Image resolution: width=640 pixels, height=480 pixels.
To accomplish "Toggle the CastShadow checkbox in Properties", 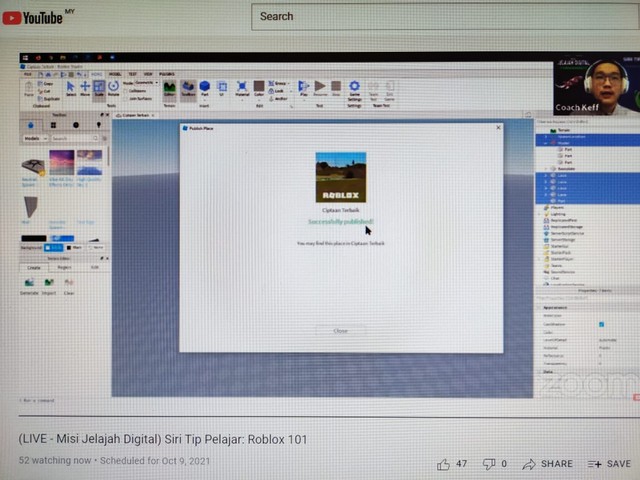I will coord(601,324).
